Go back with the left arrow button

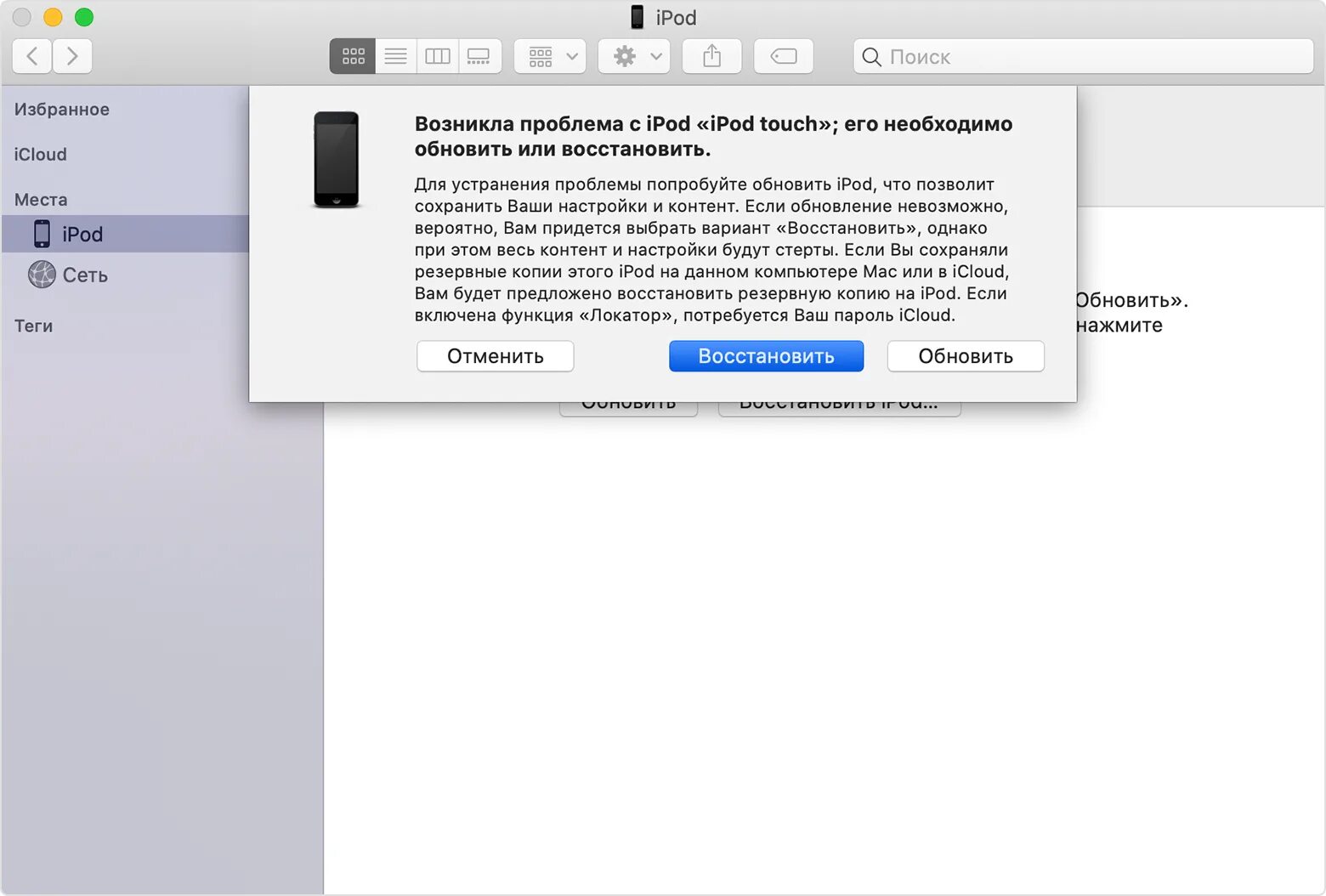pos(32,57)
